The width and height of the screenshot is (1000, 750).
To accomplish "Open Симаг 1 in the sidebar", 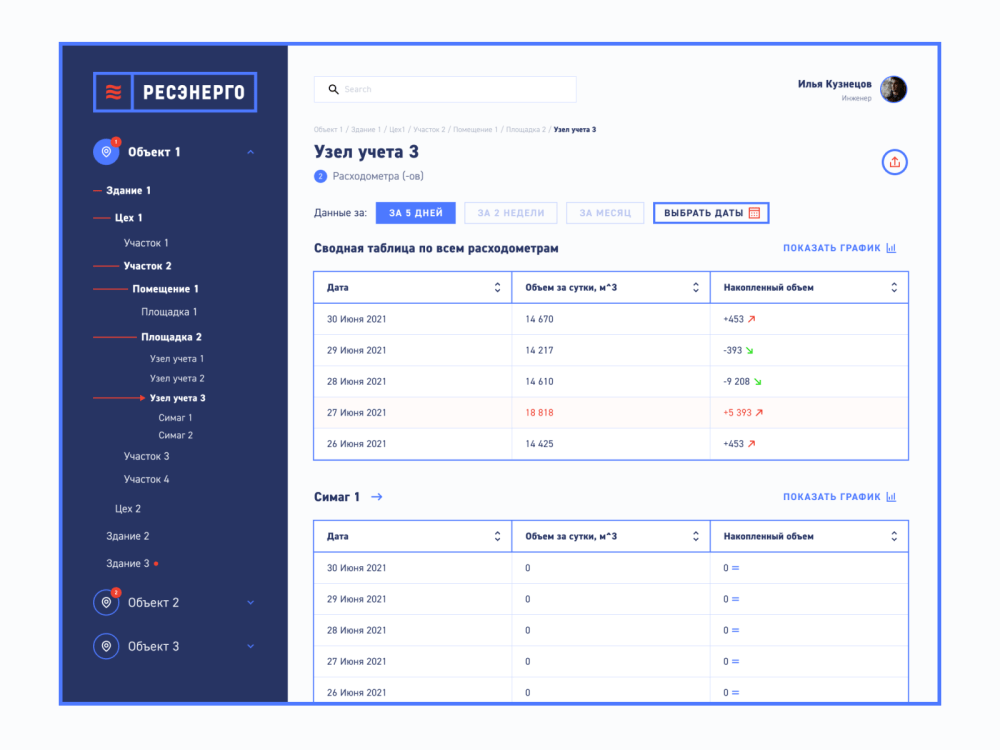I will click(x=175, y=418).
